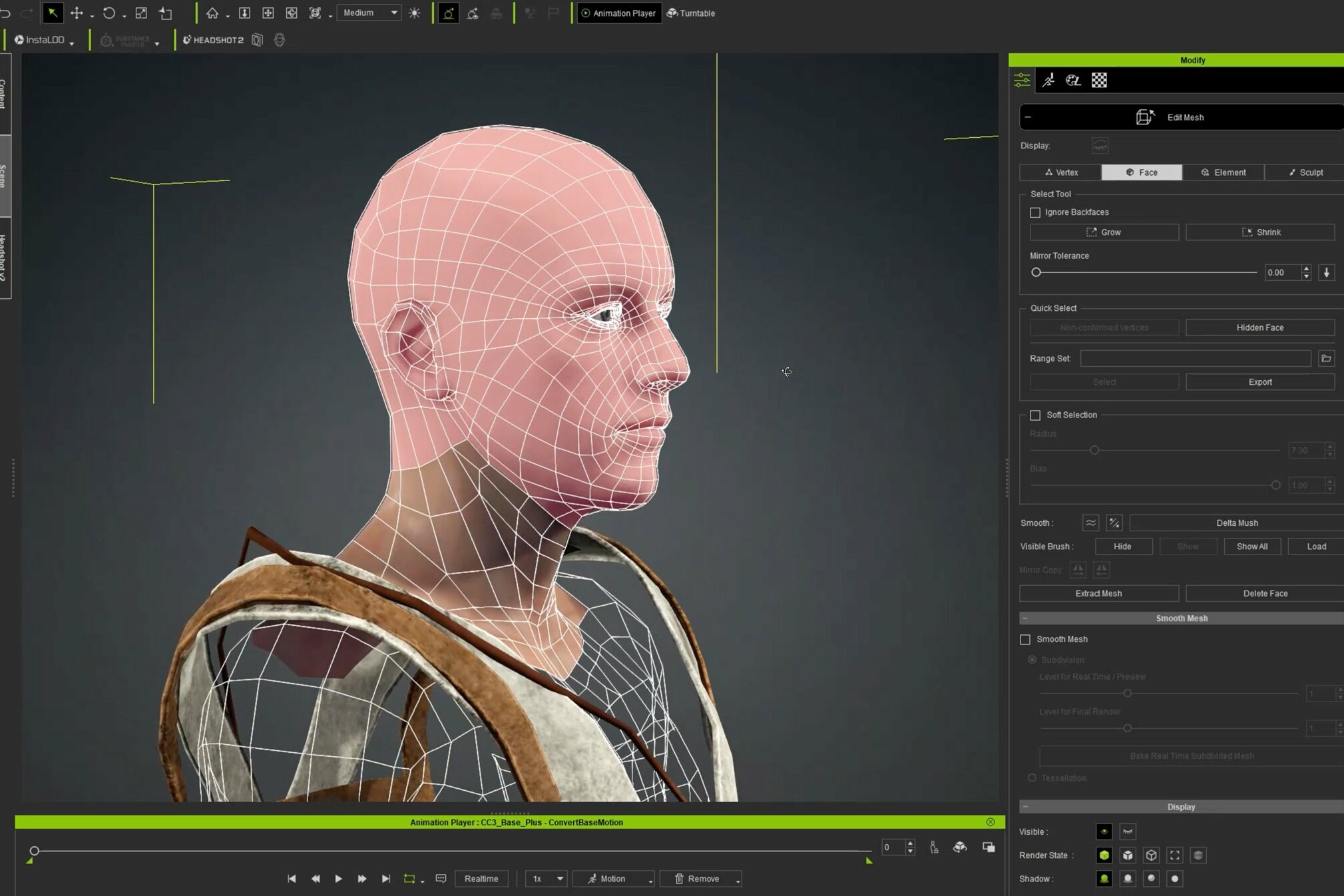This screenshot has width=1344, height=896.
Task: Play the animation
Action: click(338, 879)
